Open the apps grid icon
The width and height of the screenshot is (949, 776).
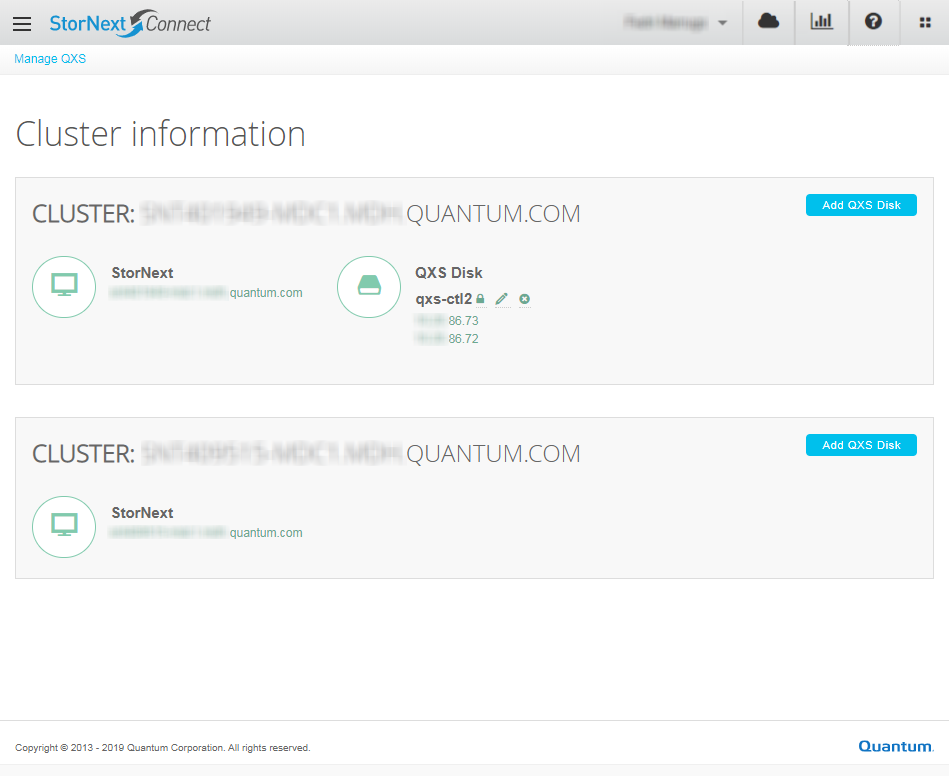[925, 22]
